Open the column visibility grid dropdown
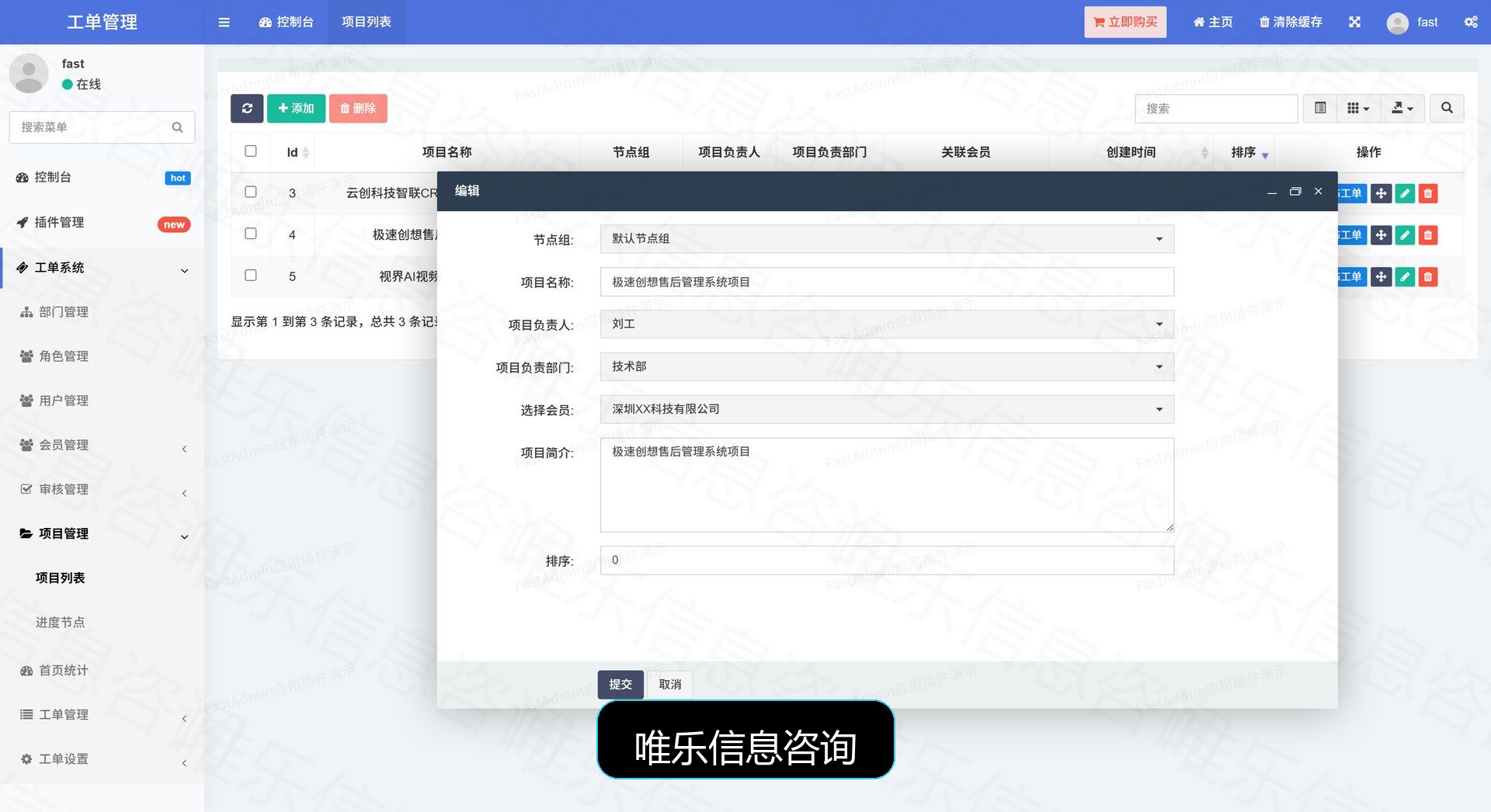This screenshot has width=1491, height=812. click(1358, 109)
